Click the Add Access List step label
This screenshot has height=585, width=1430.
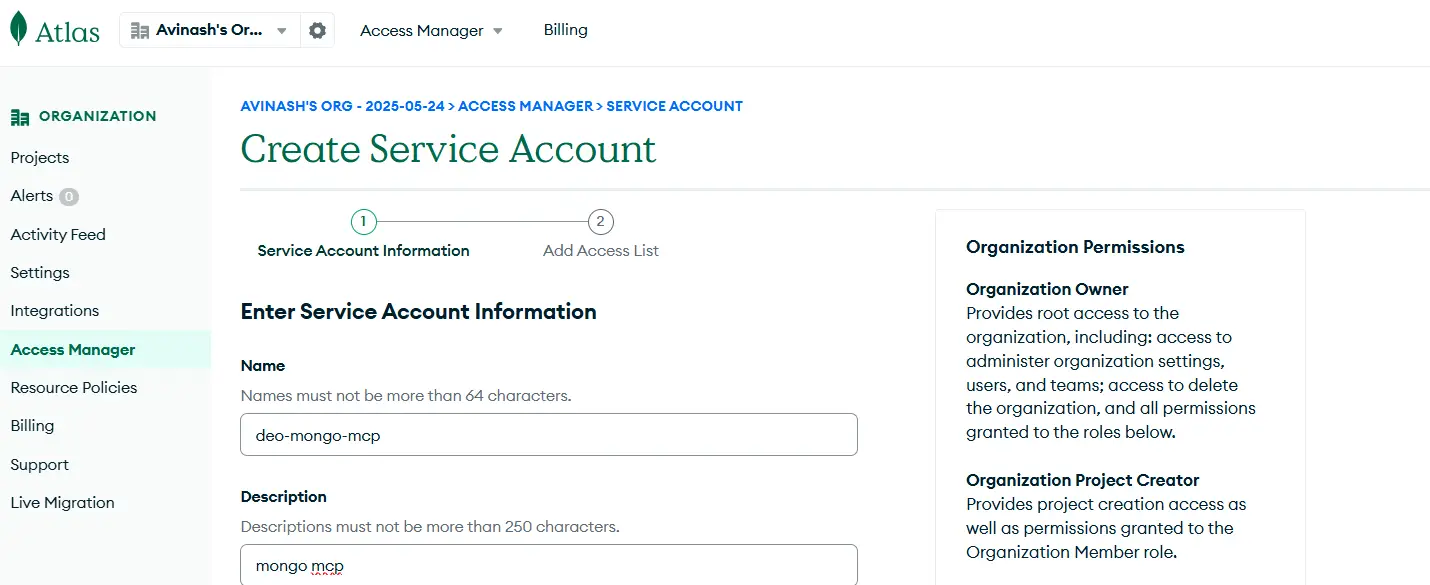click(x=601, y=251)
